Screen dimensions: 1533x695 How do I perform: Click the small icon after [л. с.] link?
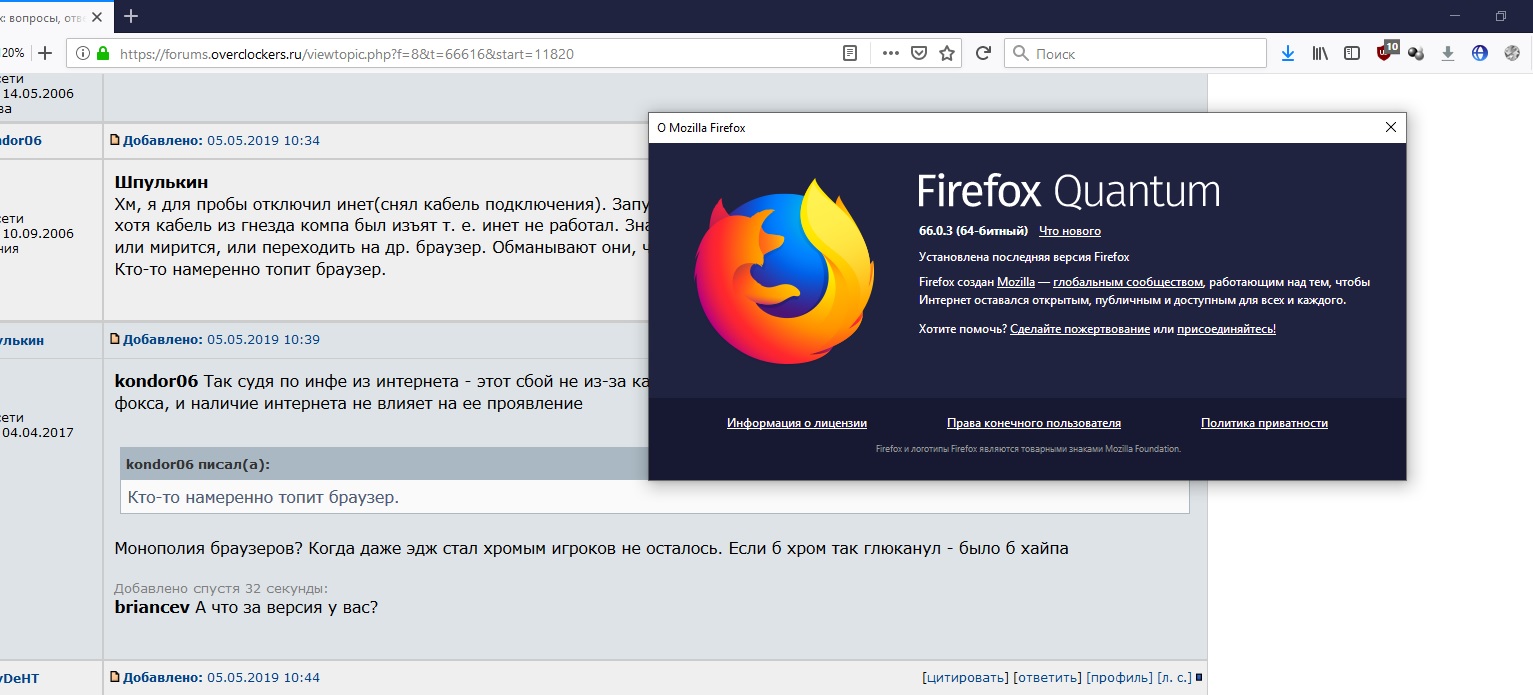(1199, 678)
